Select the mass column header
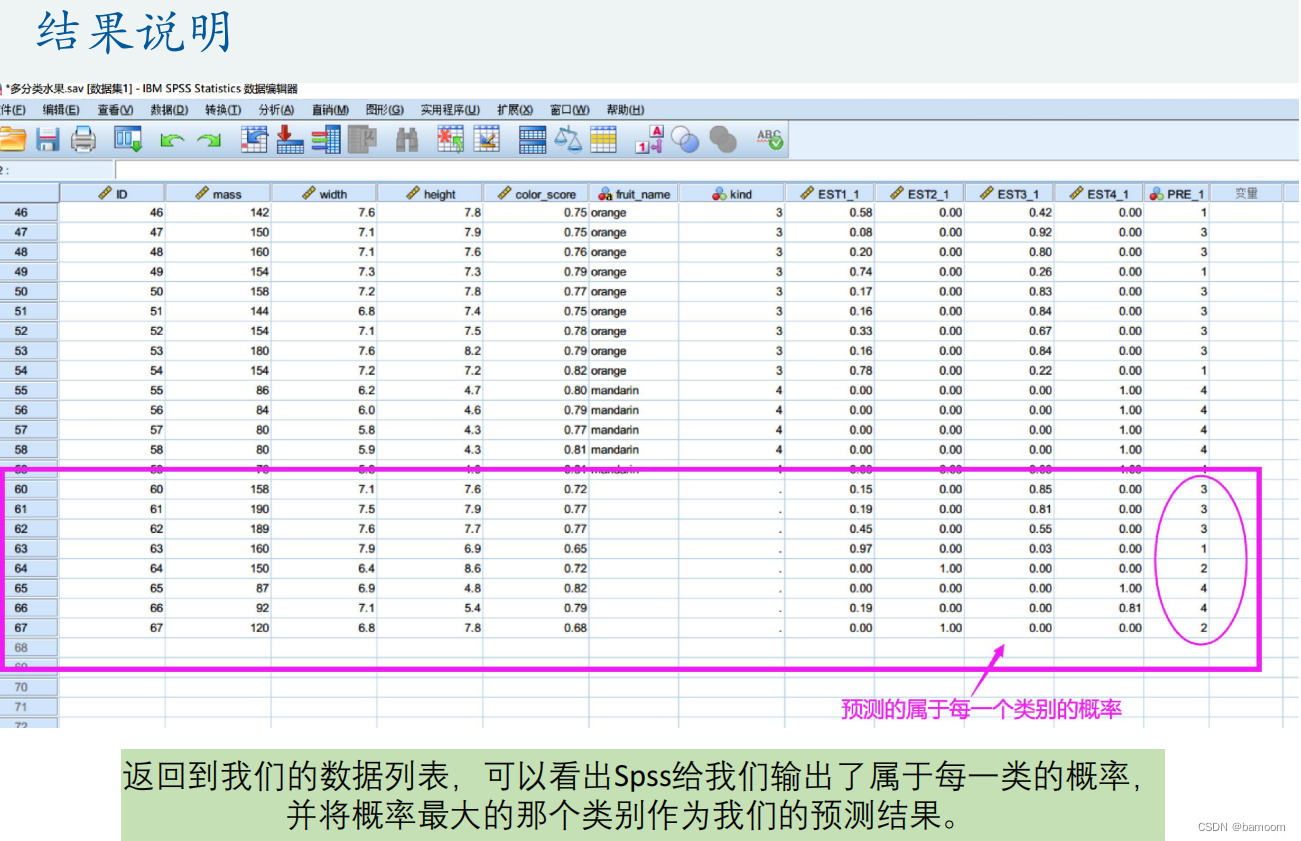This screenshot has height=841, width=1301. pos(218,194)
